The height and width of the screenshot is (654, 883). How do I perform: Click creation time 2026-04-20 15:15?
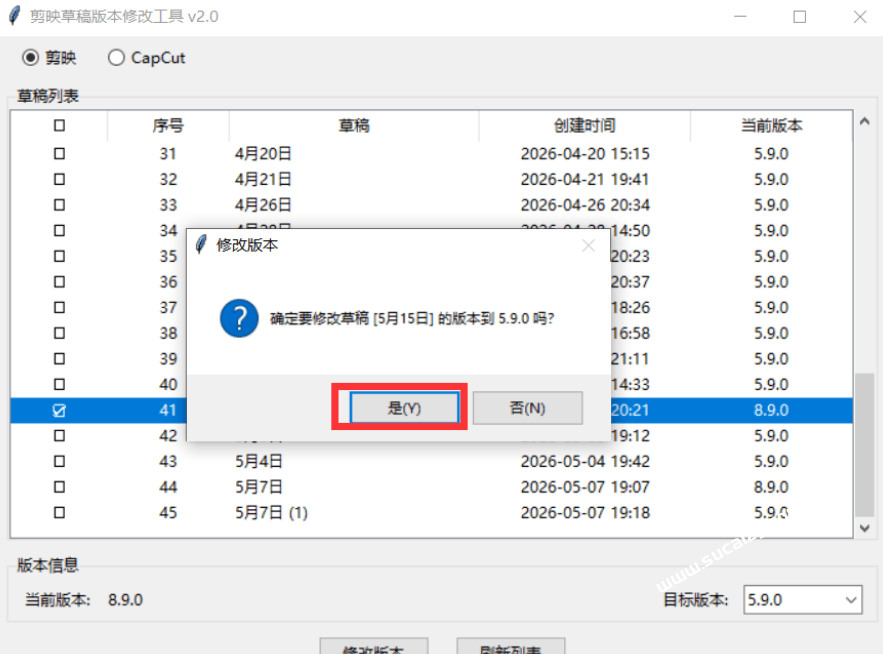click(x=585, y=153)
